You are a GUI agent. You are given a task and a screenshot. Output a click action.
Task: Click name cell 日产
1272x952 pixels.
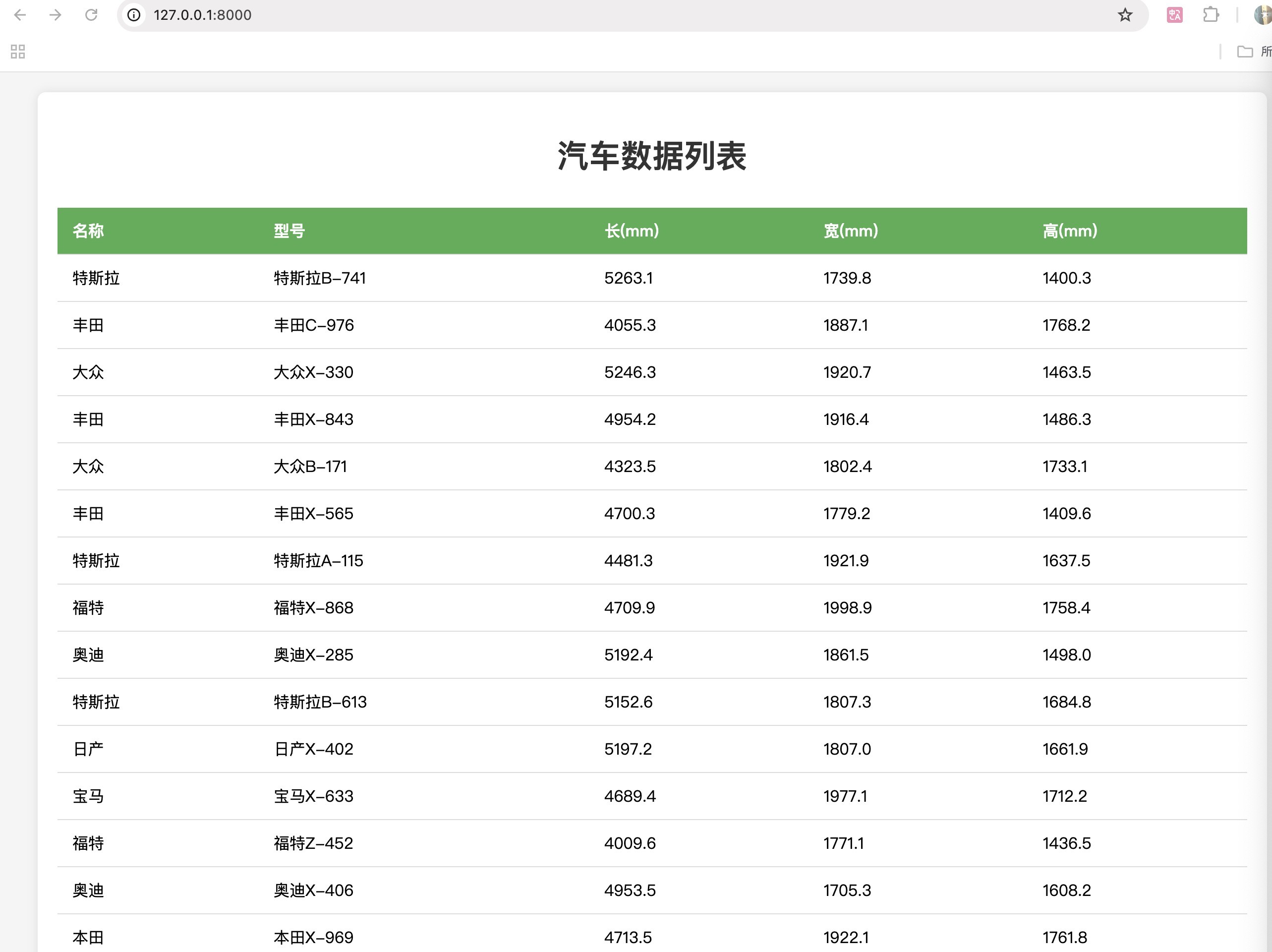pyautogui.click(x=88, y=750)
